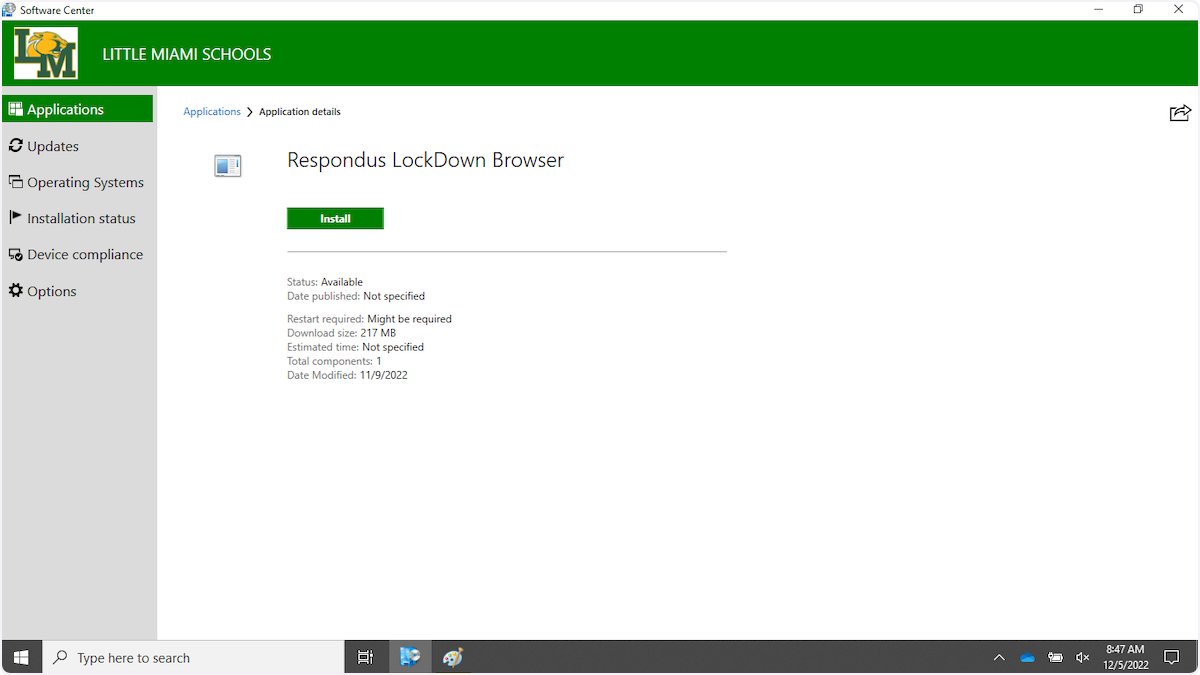This screenshot has height=675, width=1200.
Task: Click the Applications grid icon in sidebar
Action: click(x=15, y=109)
